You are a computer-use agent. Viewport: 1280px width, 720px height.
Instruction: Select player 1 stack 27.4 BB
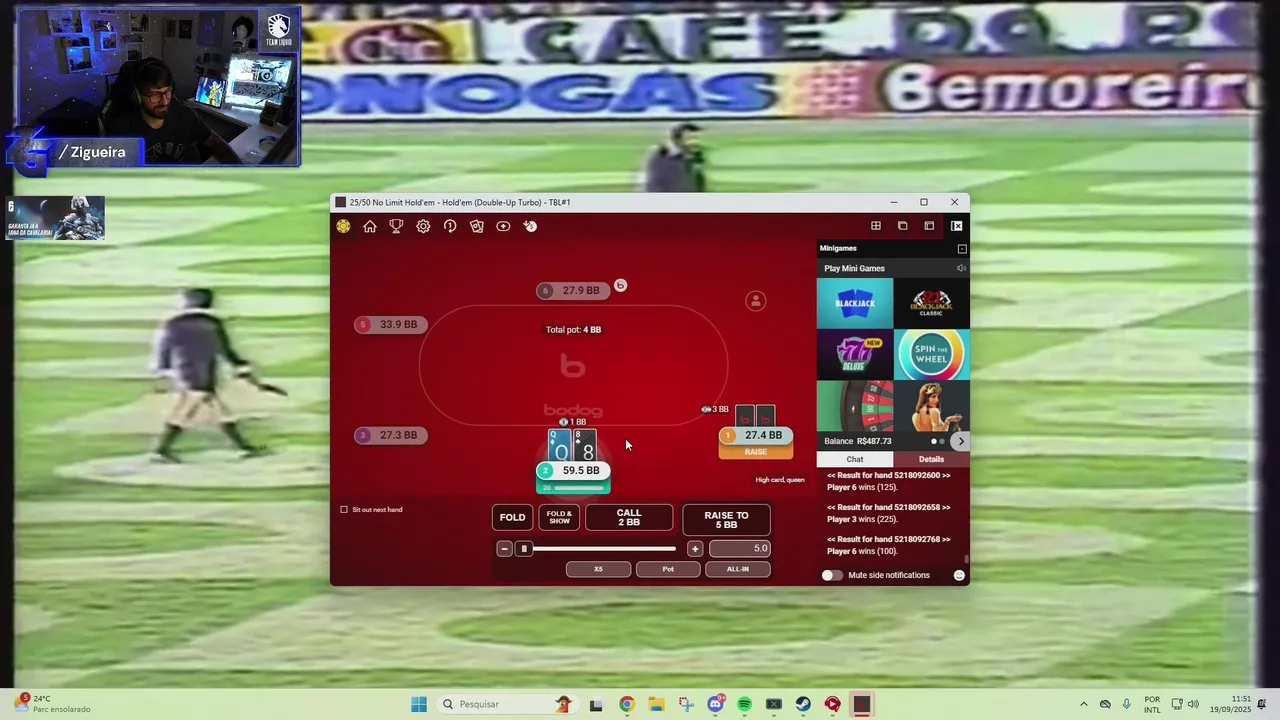coord(756,436)
